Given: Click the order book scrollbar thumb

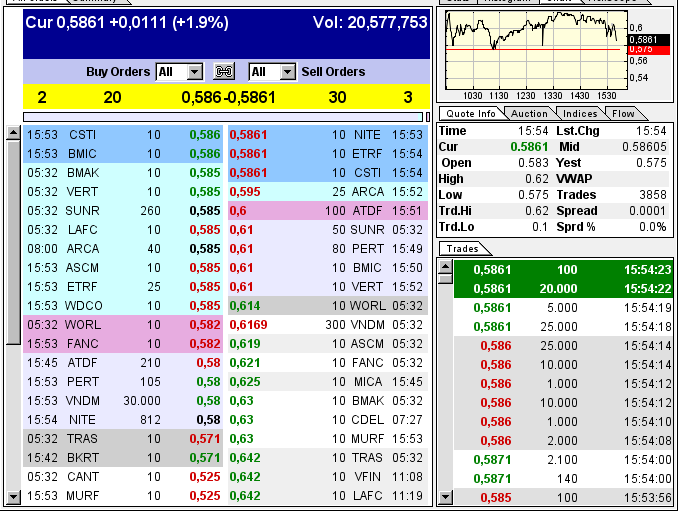Looking at the screenshot, I should pos(14,242).
